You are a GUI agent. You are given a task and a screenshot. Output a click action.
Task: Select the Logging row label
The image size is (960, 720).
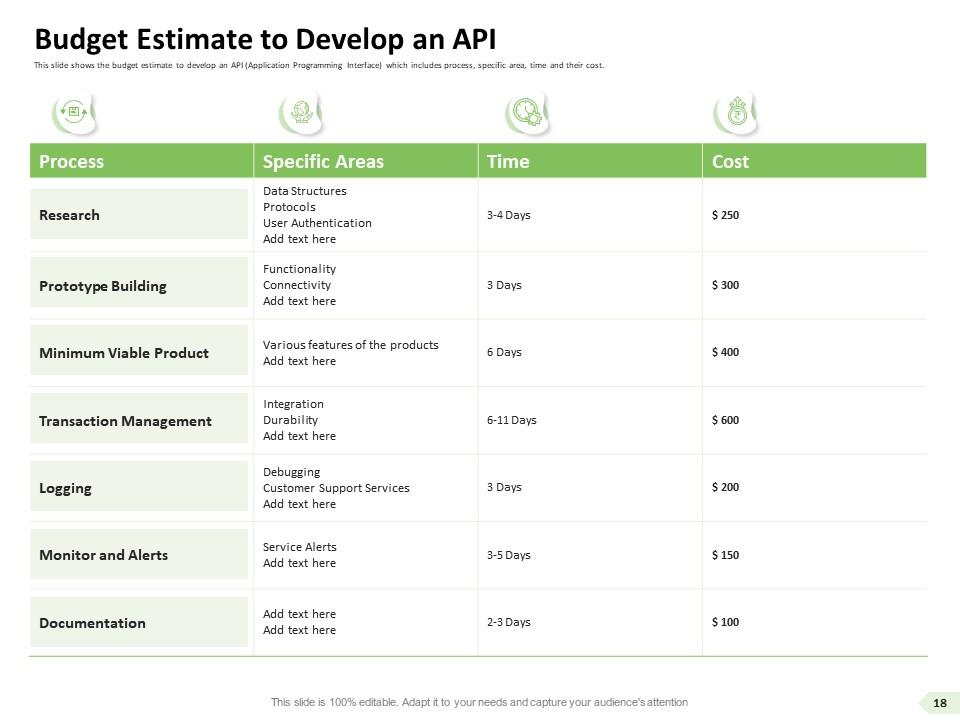(x=65, y=488)
